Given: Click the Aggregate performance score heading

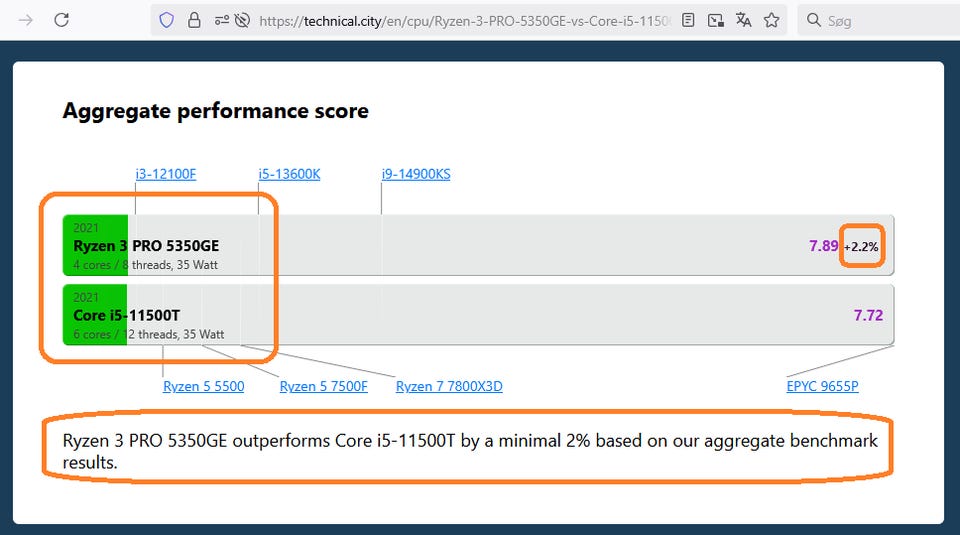Looking at the screenshot, I should (216, 111).
